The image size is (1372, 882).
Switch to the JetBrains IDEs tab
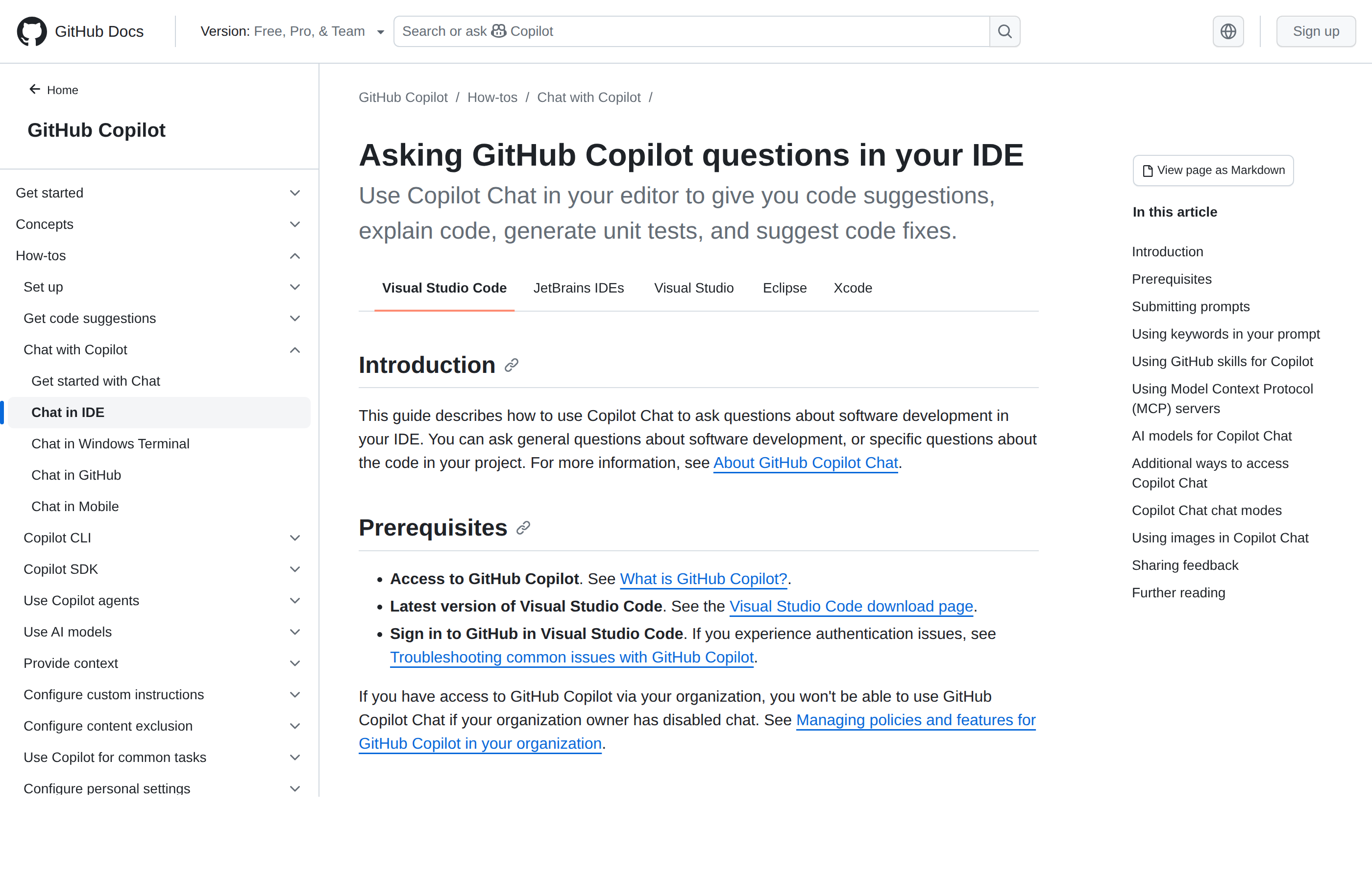pyautogui.click(x=578, y=288)
